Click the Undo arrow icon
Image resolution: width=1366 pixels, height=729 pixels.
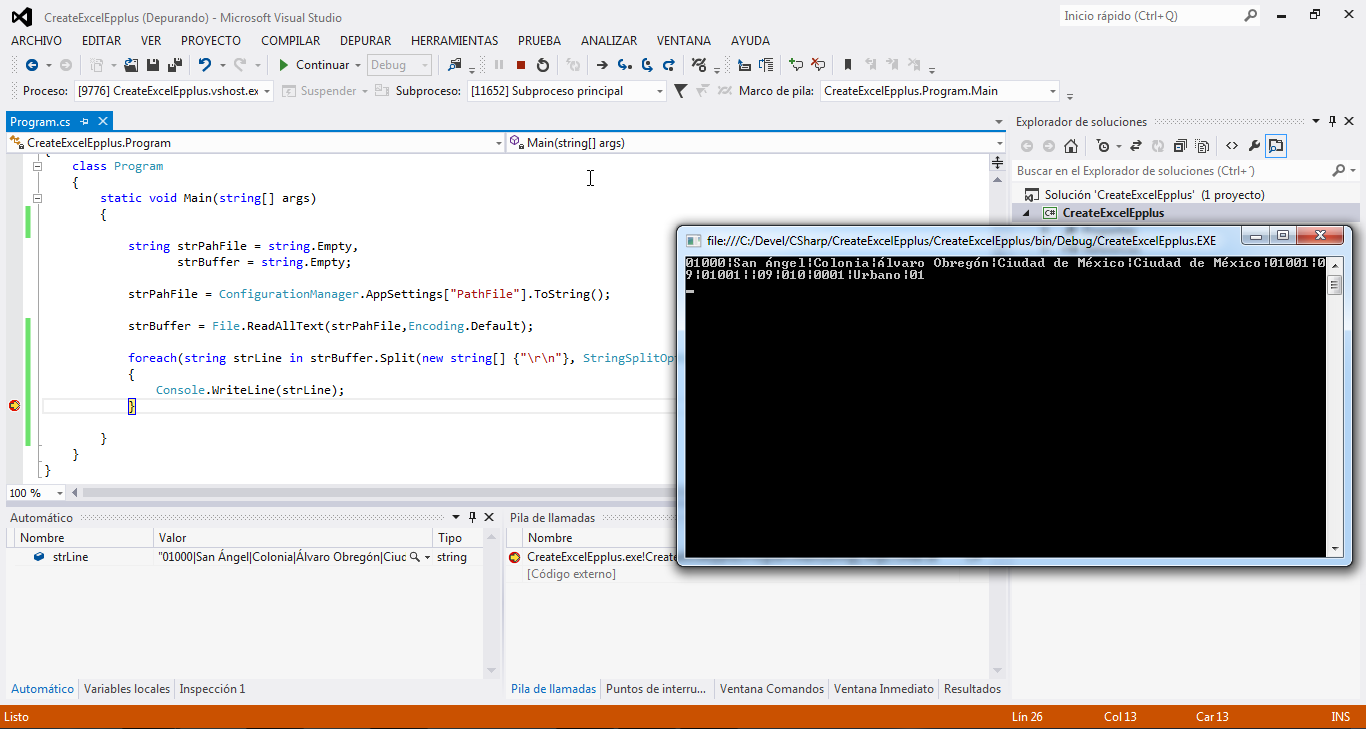[205, 65]
